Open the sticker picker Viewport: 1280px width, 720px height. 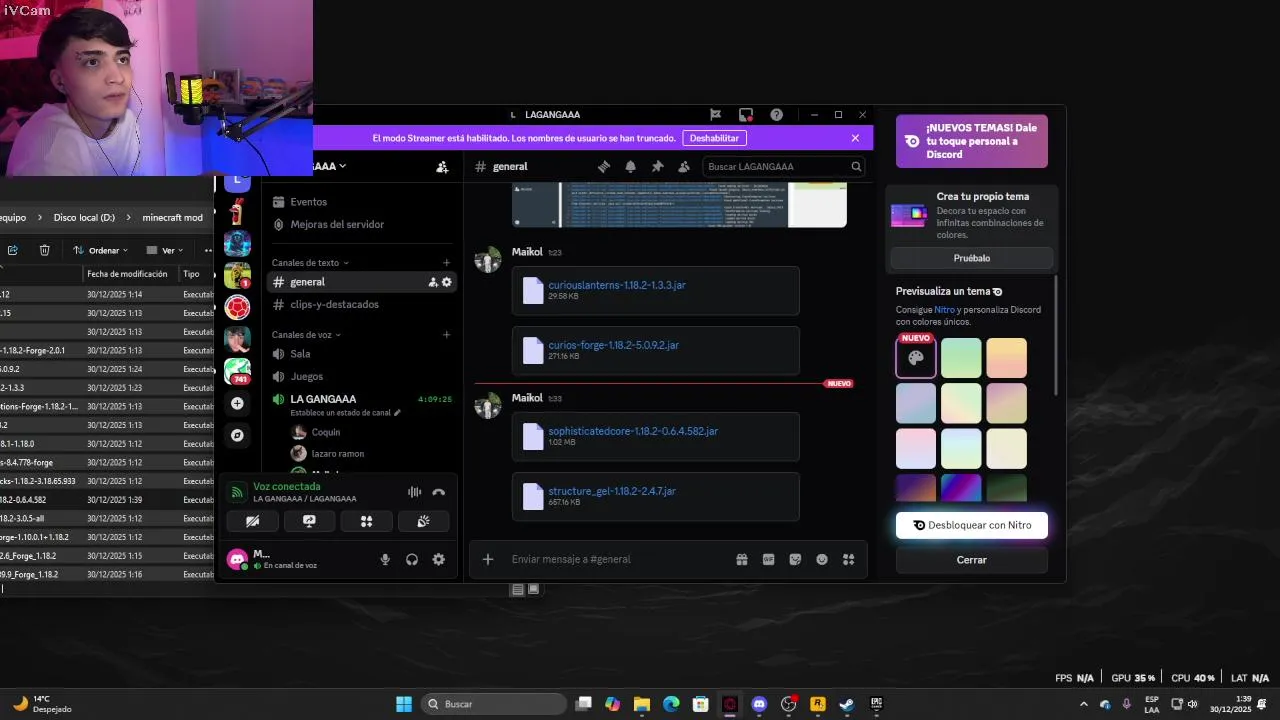795,559
